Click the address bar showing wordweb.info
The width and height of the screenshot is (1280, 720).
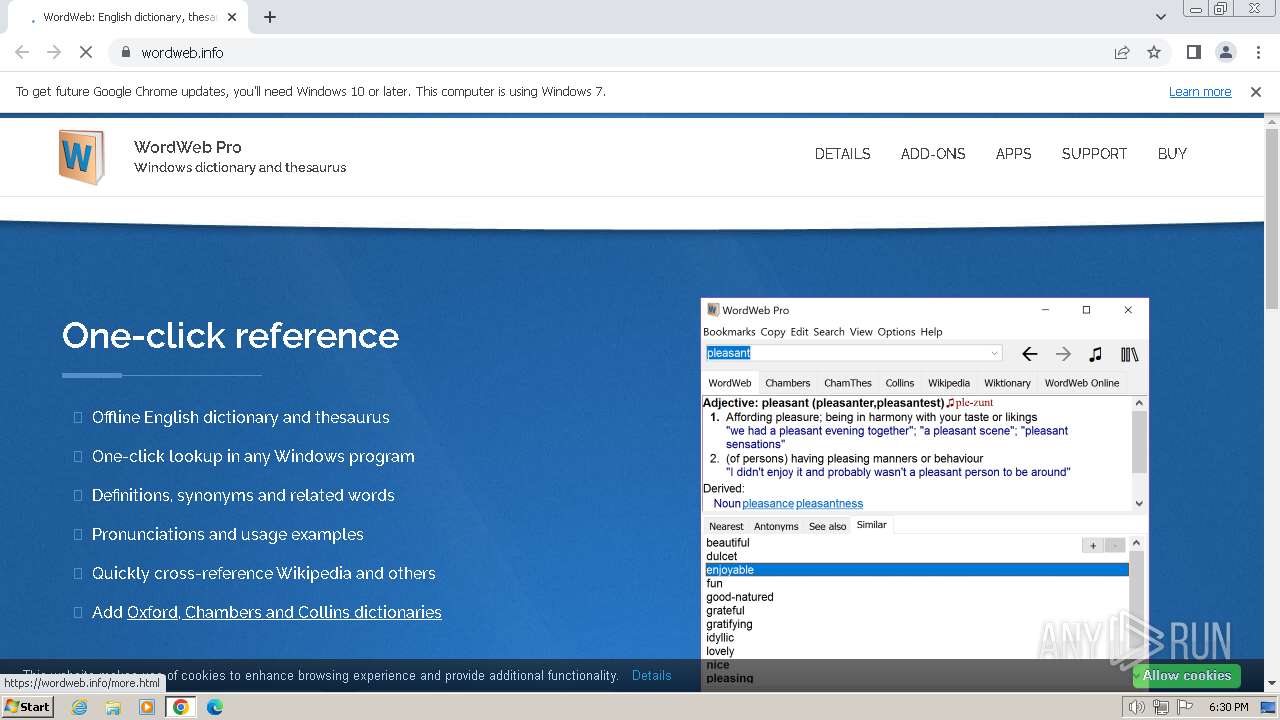[610, 52]
